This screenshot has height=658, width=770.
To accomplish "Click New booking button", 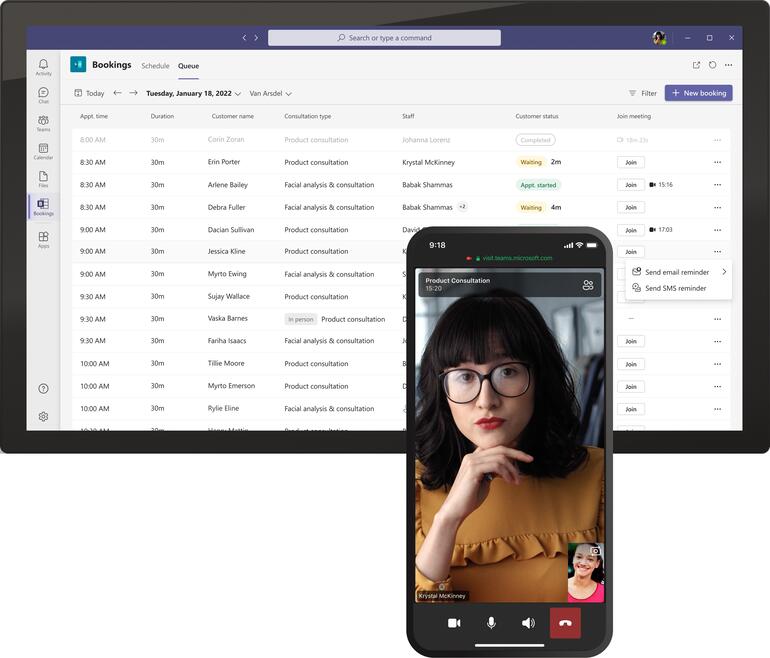I will click(x=698, y=93).
